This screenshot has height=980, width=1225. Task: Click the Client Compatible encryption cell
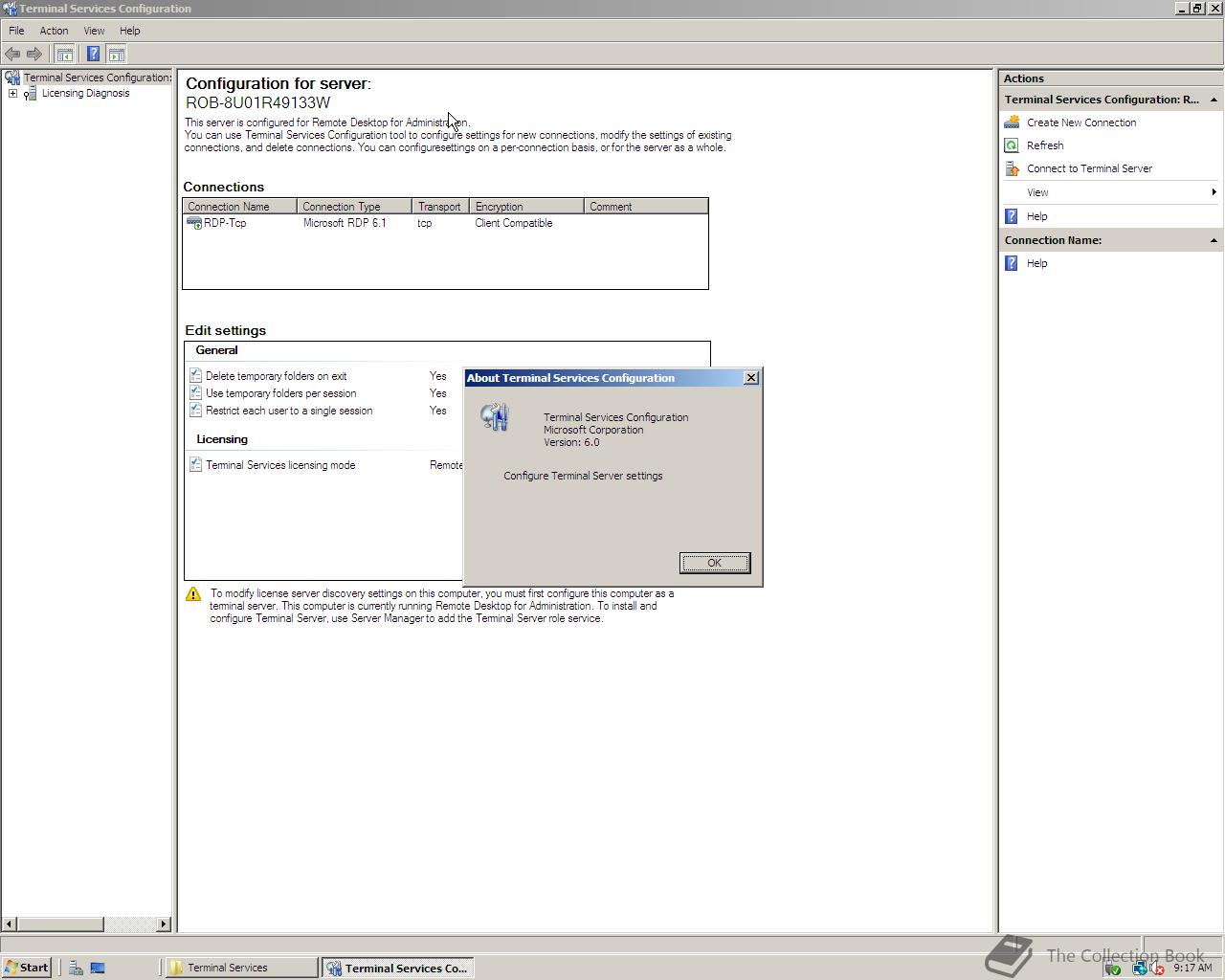point(514,223)
